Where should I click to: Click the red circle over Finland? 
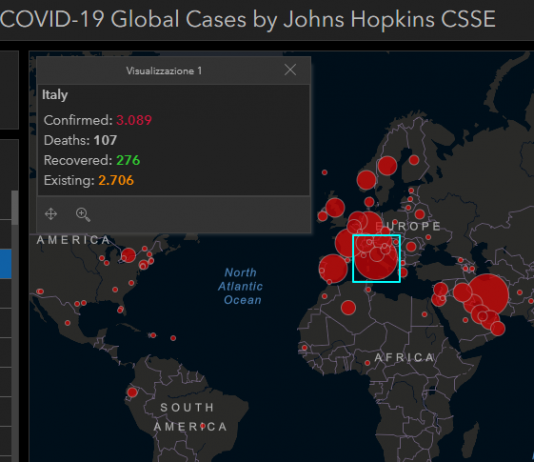414,160
